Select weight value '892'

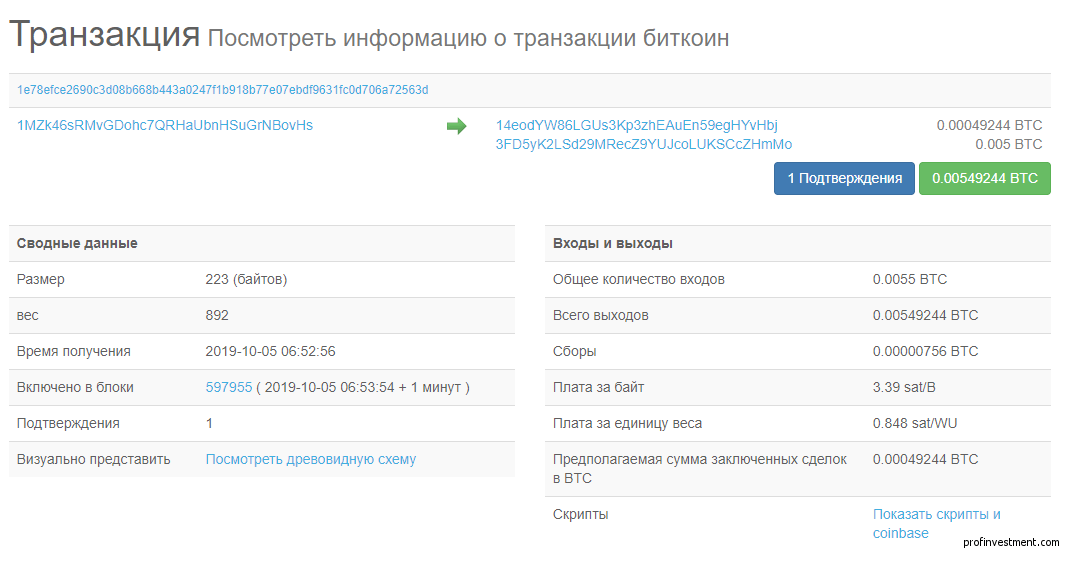click(x=217, y=315)
